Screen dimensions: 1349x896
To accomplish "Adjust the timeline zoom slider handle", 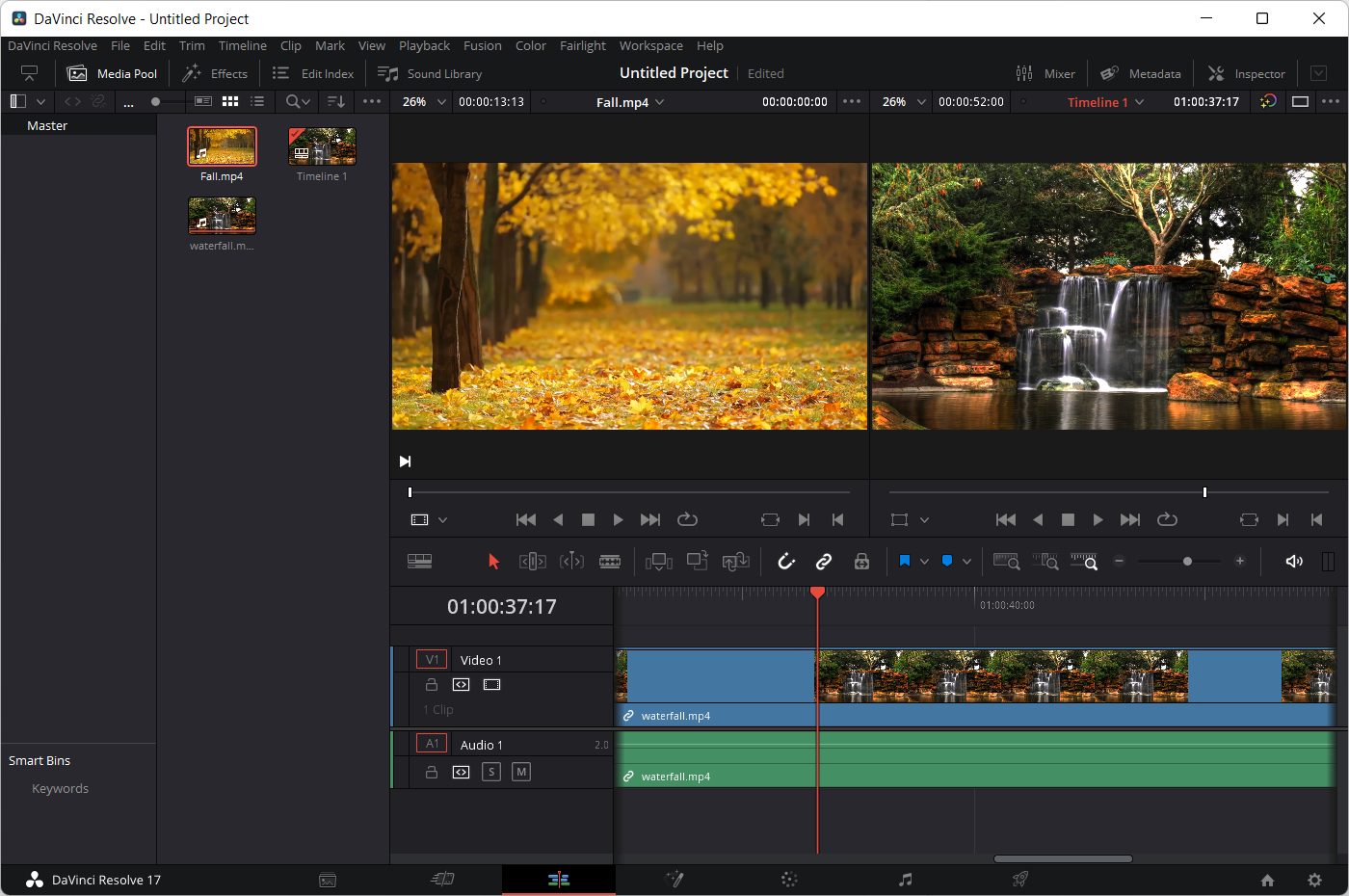I will point(1187,561).
